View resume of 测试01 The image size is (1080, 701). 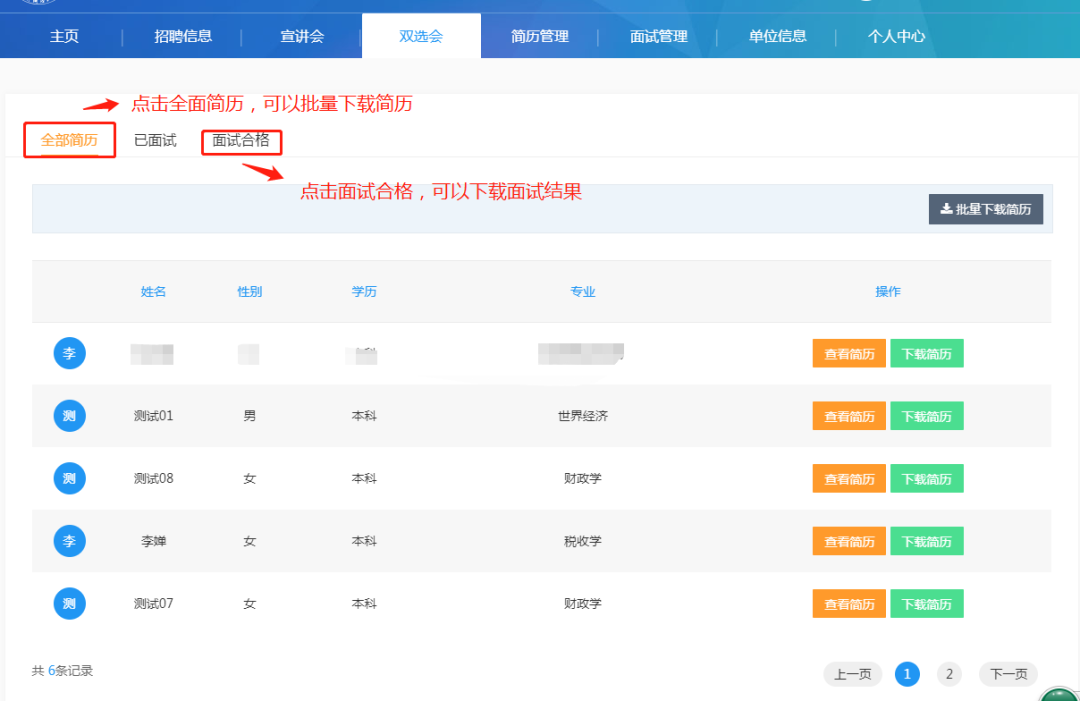[x=848, y=416]
